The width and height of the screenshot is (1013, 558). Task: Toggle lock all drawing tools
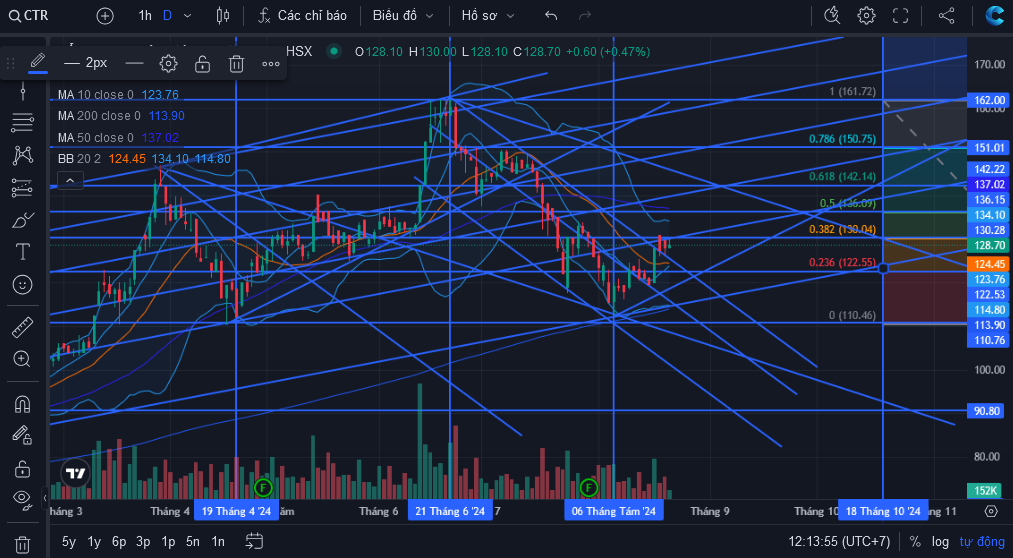pos(23,468)
